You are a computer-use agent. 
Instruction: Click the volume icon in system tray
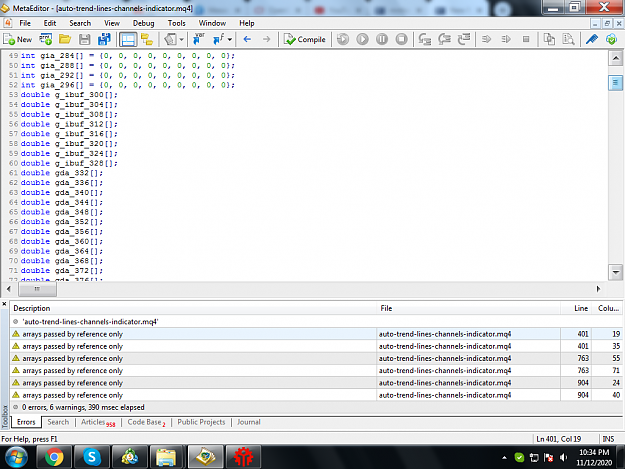click(x=563, y=457)
